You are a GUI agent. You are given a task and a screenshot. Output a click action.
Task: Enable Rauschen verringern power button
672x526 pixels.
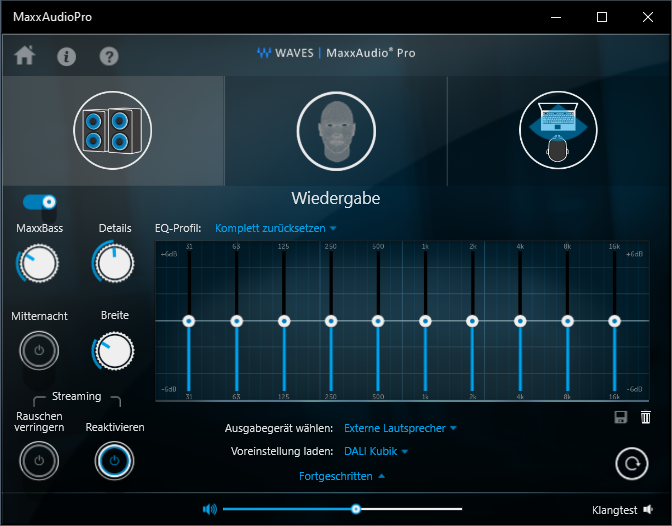39,461
